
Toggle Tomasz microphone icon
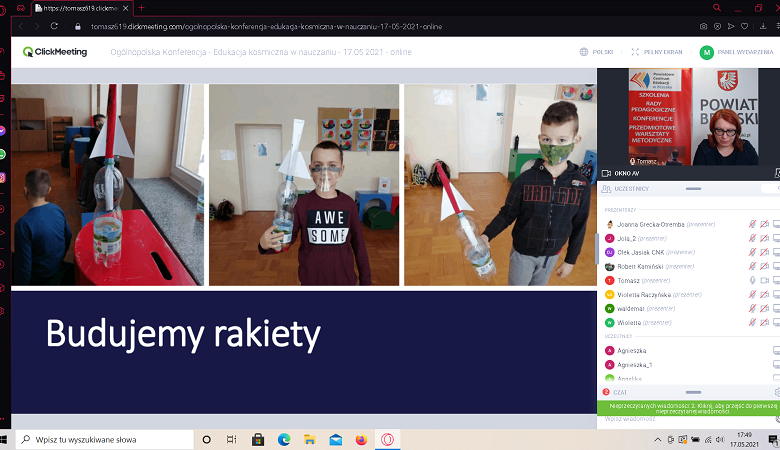[752, 280]
